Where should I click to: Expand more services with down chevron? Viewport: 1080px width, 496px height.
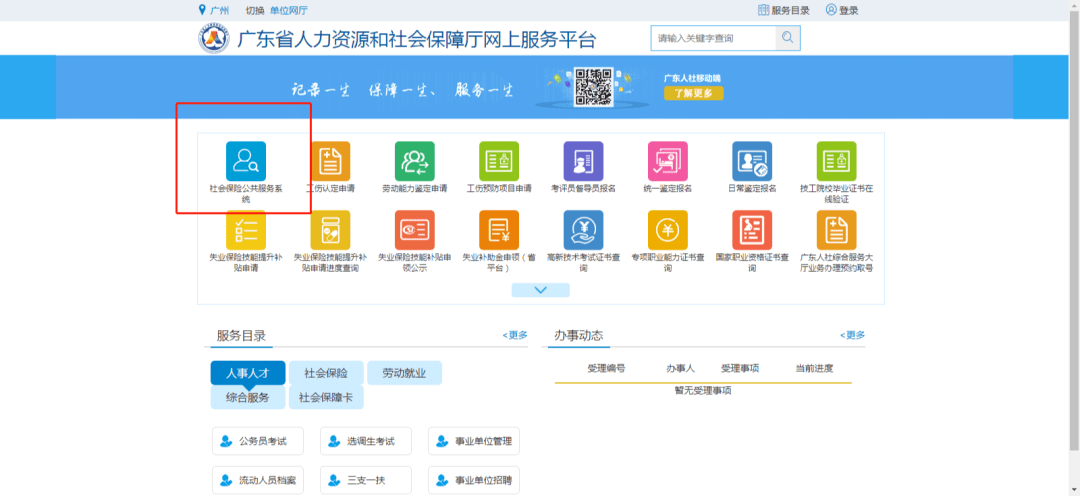(540, 290)
